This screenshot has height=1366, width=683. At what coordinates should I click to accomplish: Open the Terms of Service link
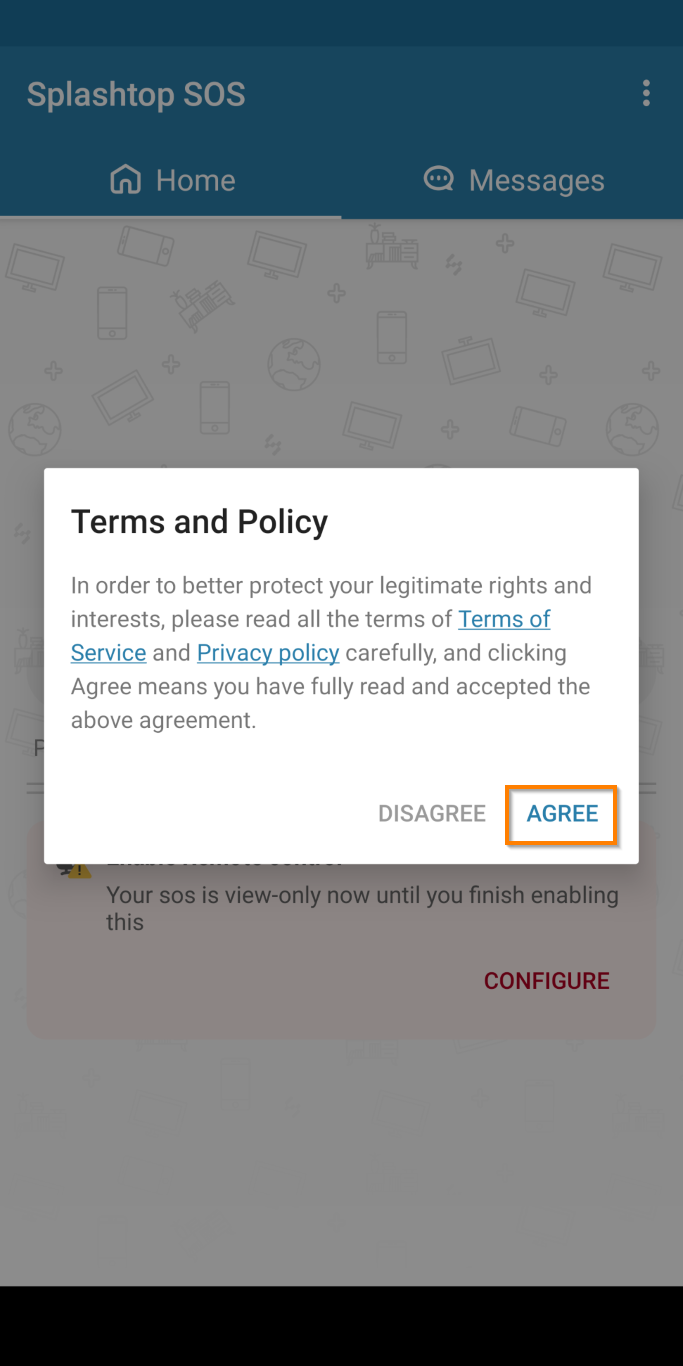point(503,619)
